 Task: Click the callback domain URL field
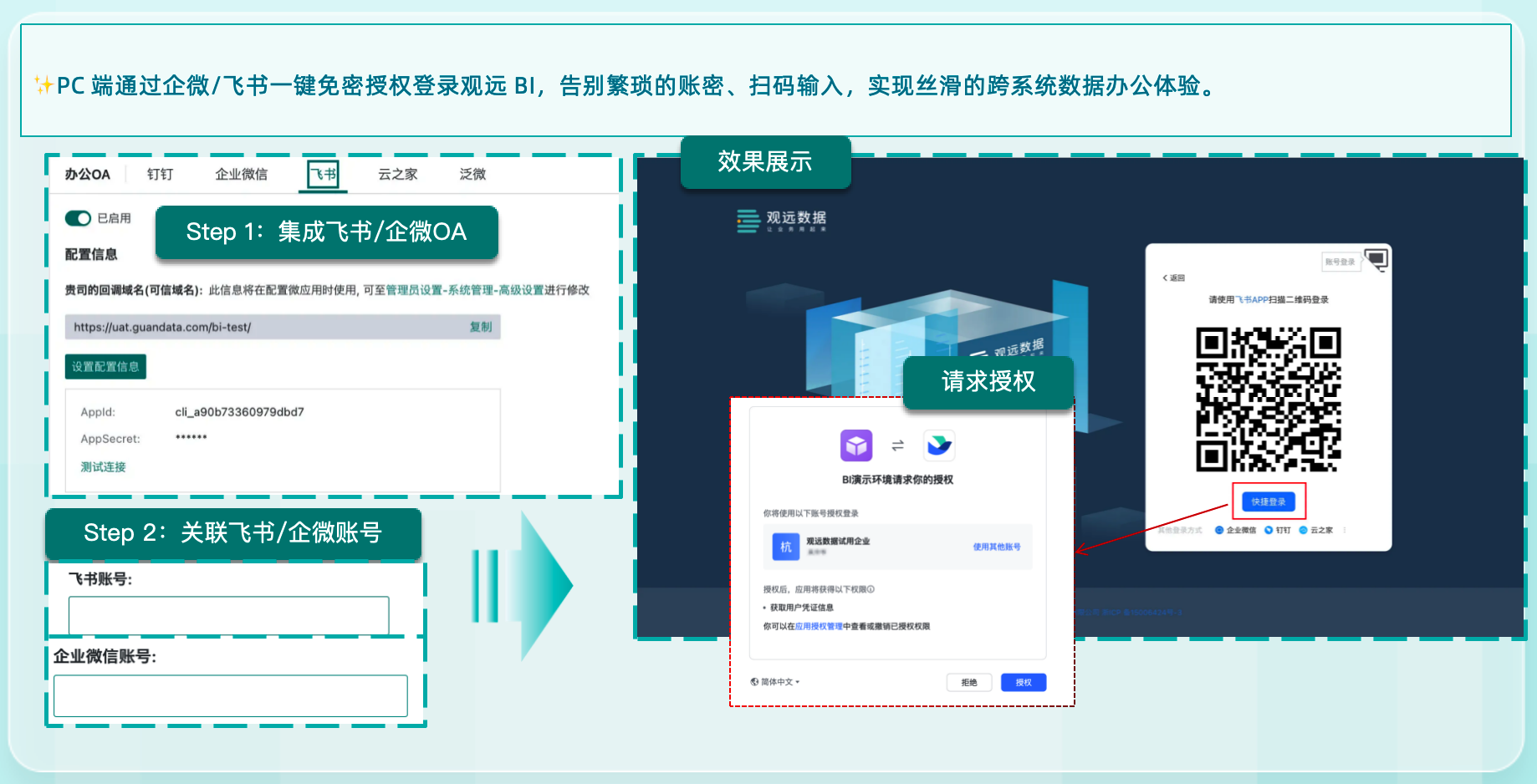[x=283, y=327]
